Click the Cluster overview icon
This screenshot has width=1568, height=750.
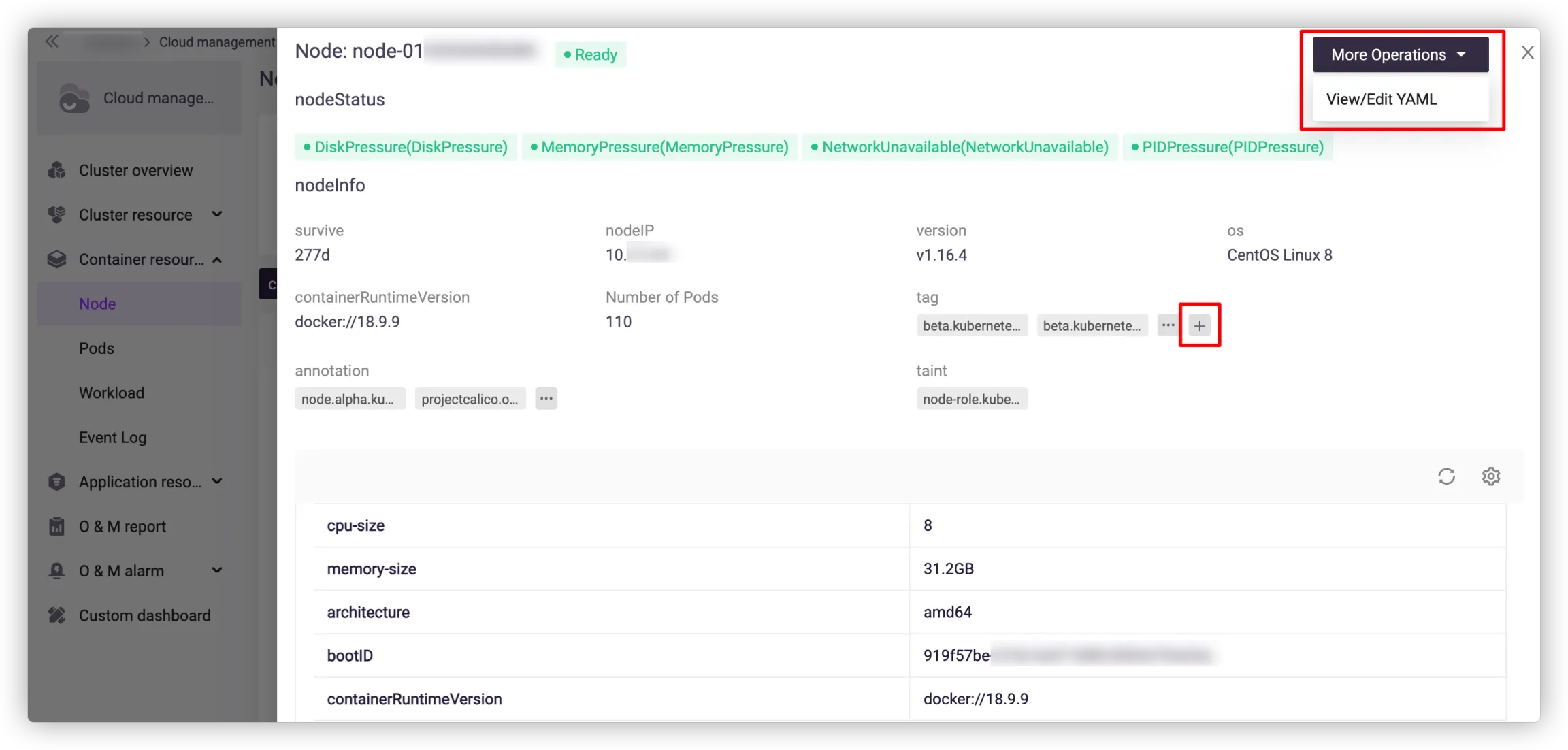coord(57,170)
